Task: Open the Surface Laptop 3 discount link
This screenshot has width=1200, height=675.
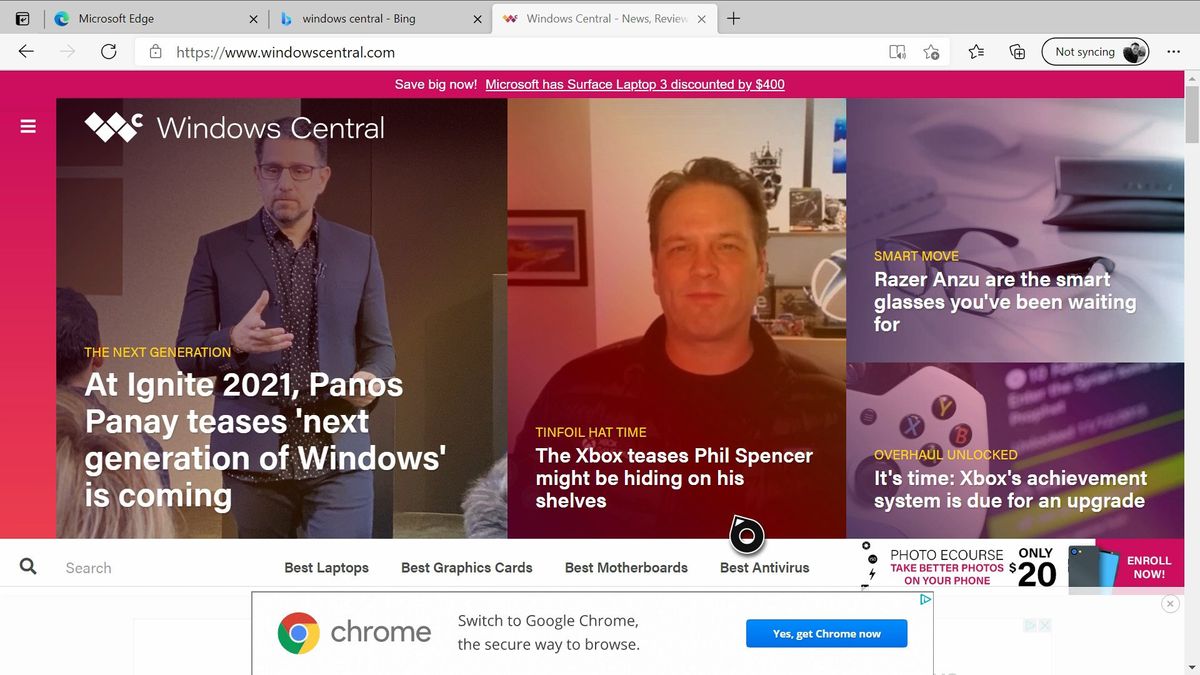Action: 634,84
